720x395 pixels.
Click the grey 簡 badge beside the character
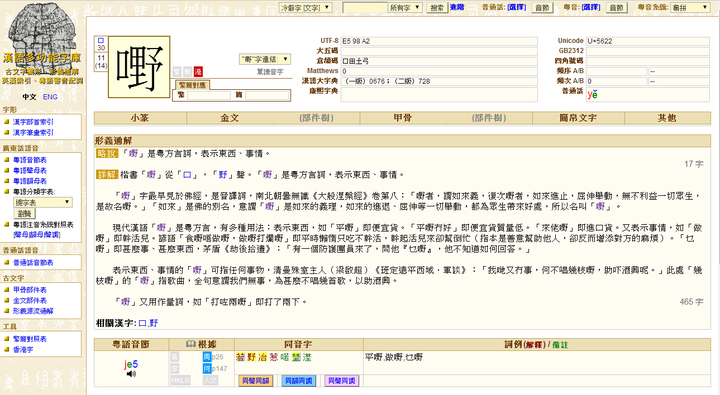pos(187,72)
